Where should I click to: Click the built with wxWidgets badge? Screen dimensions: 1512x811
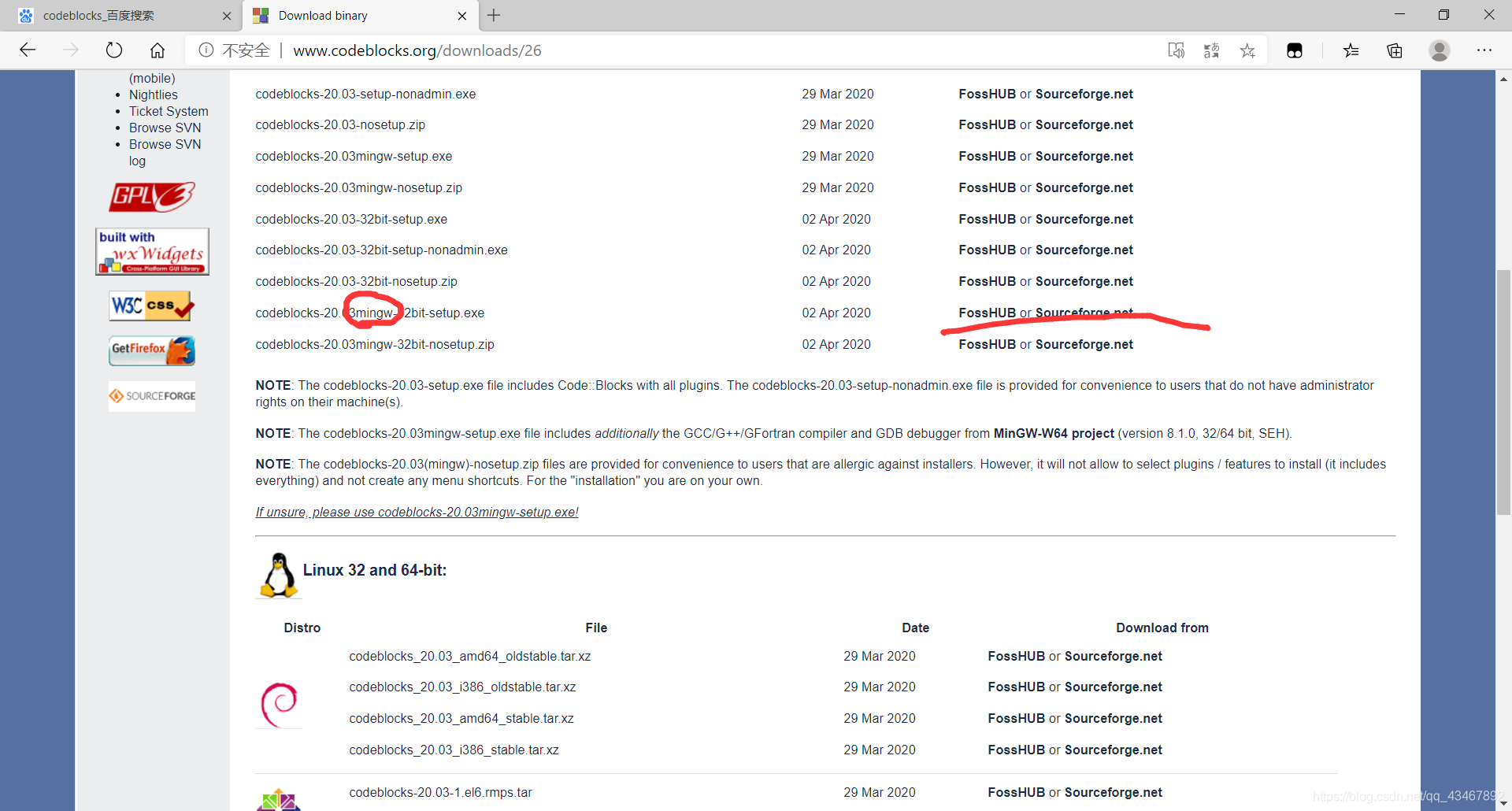click(152, 251)
